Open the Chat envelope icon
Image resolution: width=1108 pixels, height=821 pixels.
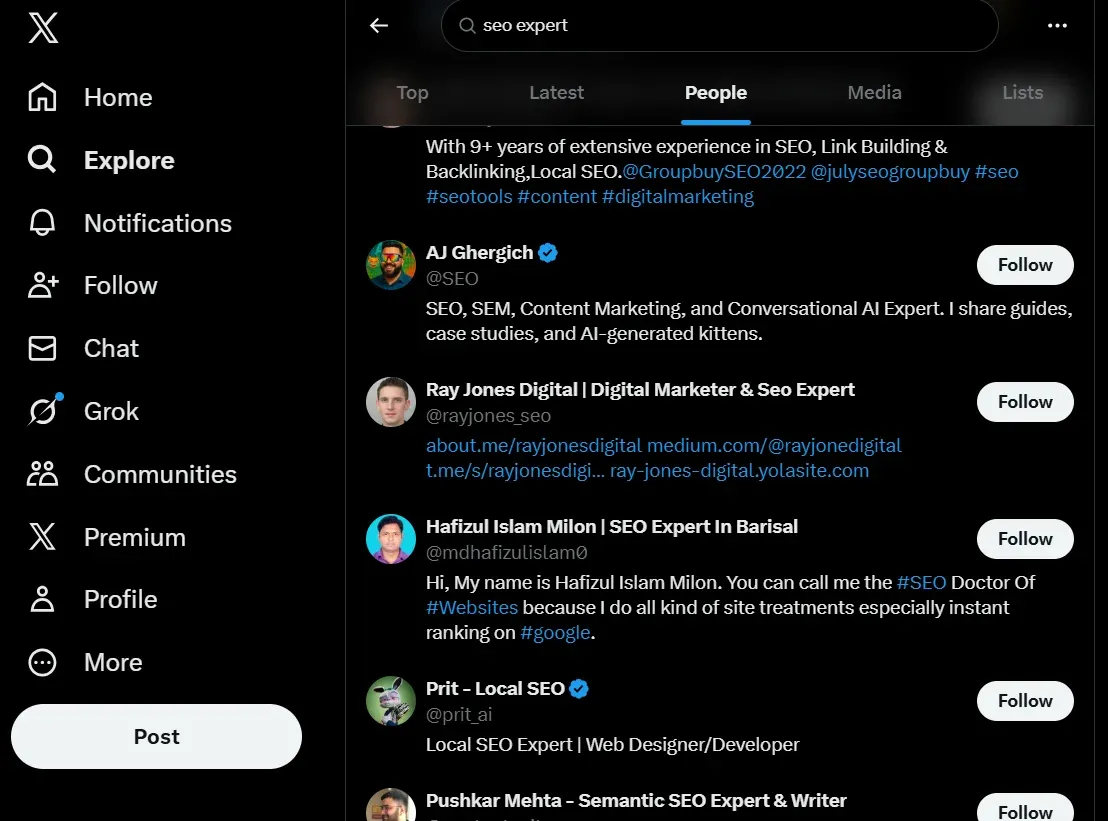tap(41, 348)
